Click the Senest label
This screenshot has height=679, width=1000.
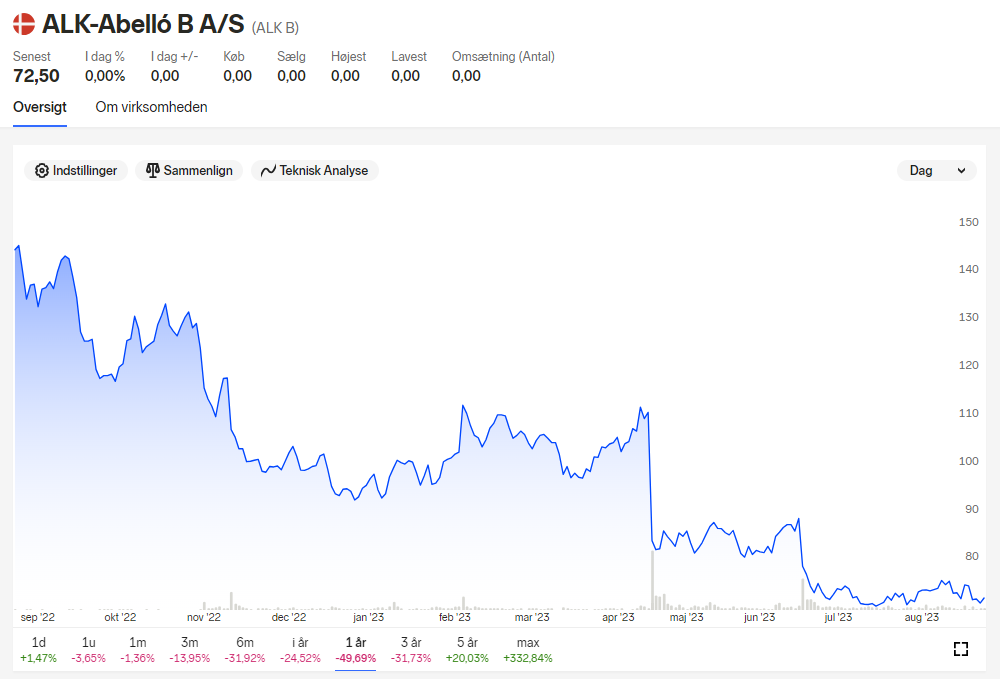pos(32,57)
